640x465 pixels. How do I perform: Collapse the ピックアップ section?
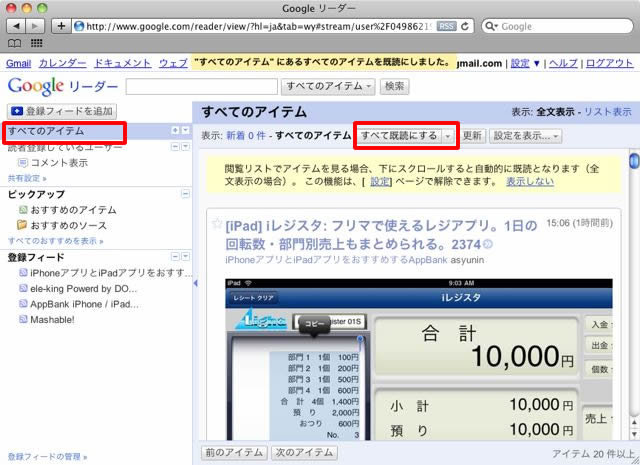click(x=185, y=194)
